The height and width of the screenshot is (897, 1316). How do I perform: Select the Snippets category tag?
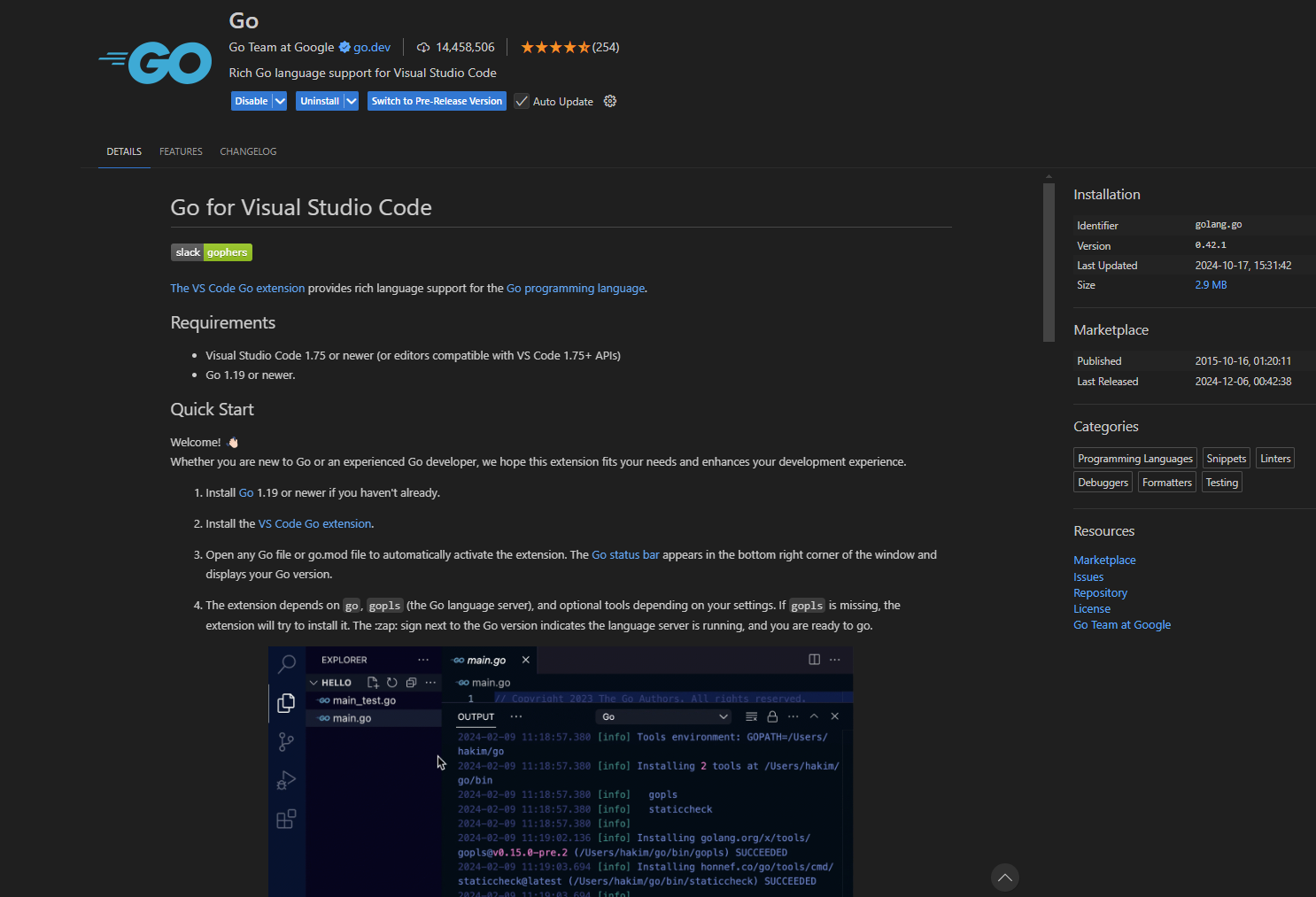[1226, 458]
